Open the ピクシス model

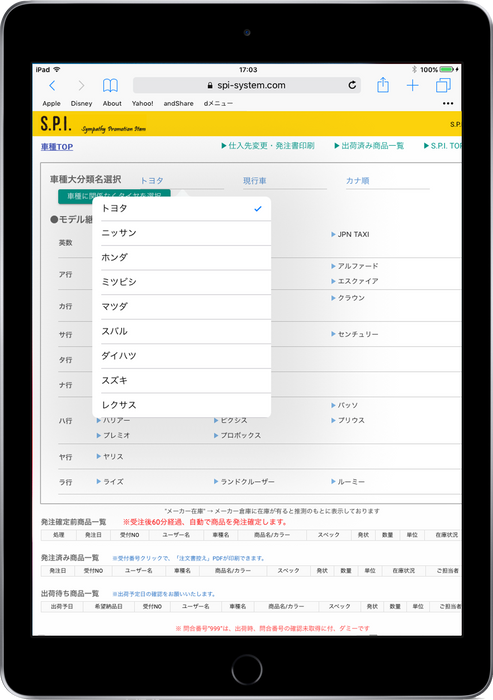(x=230, y=421)
